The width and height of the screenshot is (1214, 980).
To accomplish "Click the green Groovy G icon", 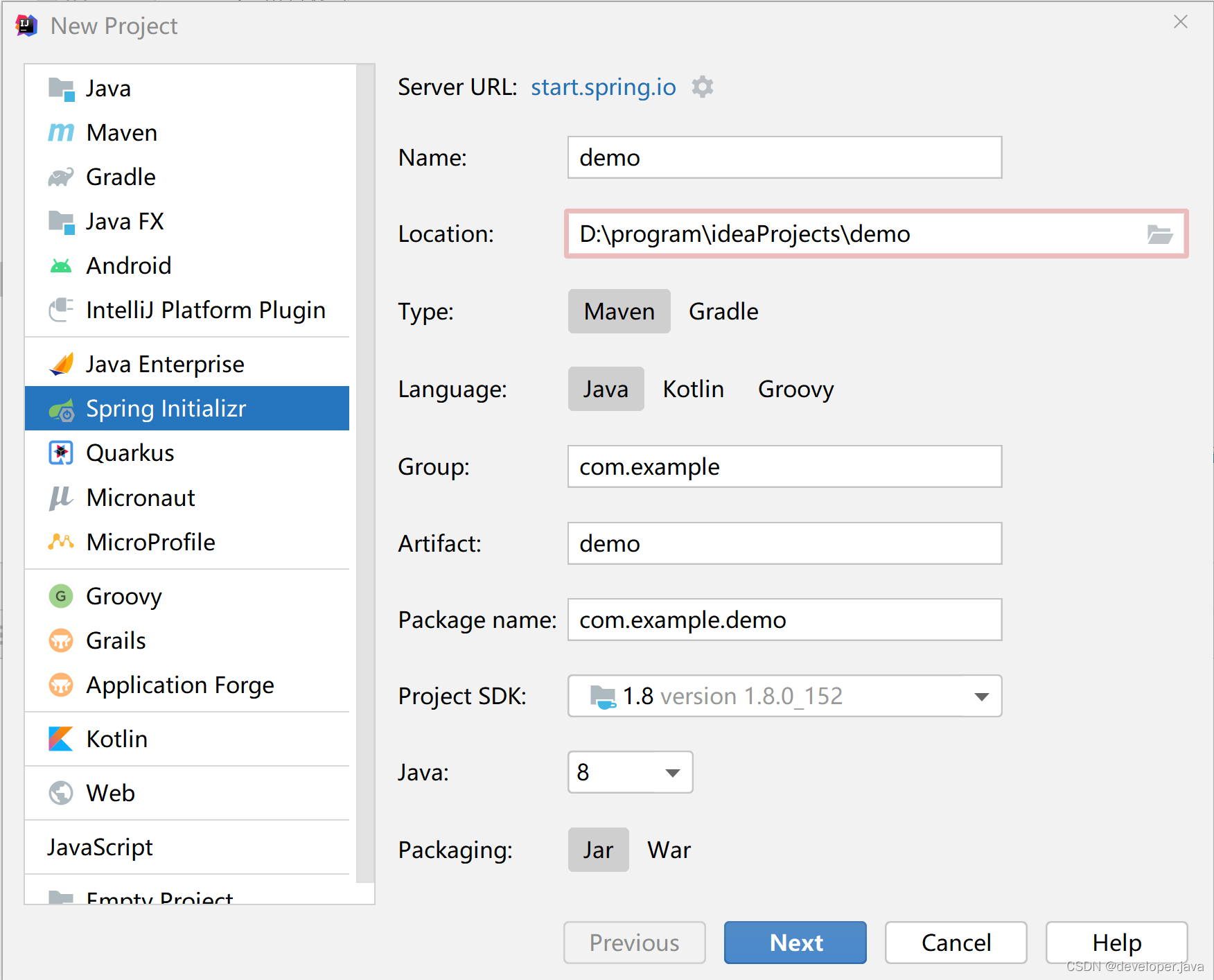I will tap(61, 596).
